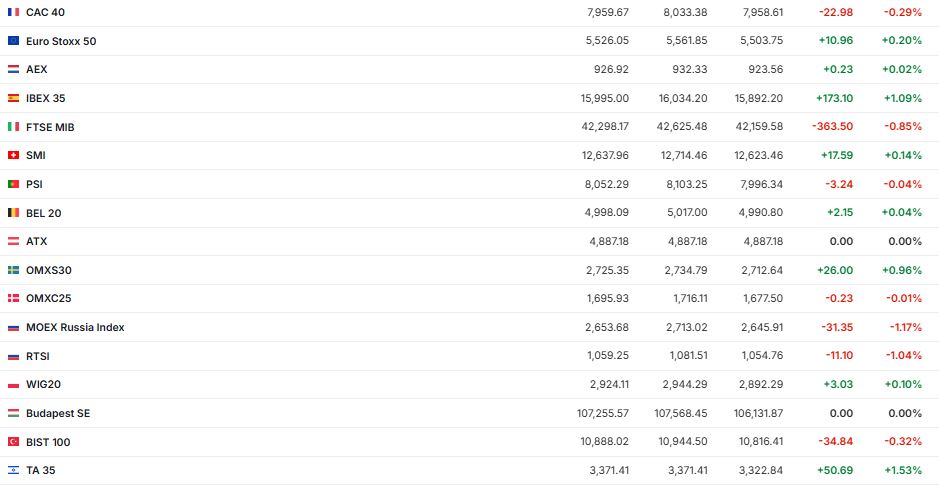Click the Israel flag next to TA 35
This screenshot has height=487, width=939.
pyautogui.click(x=13, y=470)
